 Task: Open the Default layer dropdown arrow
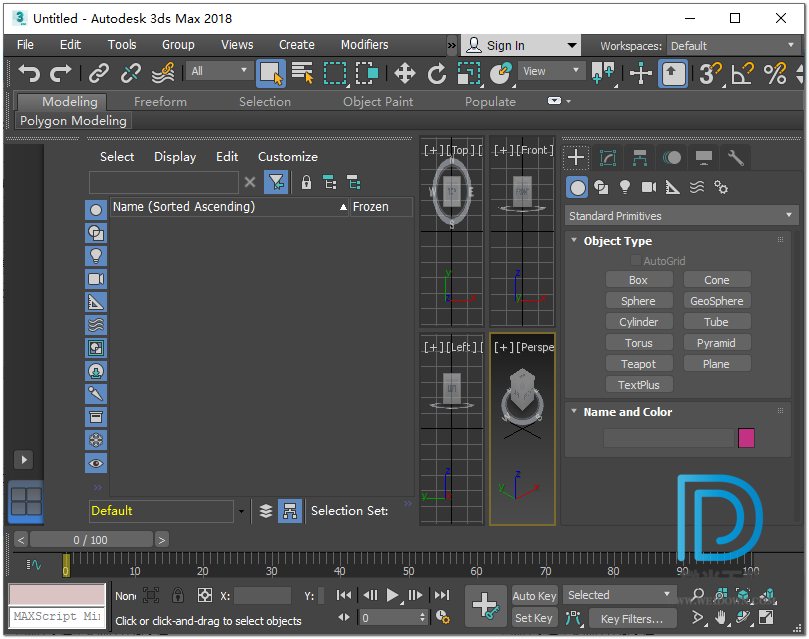tap(241, 511)
